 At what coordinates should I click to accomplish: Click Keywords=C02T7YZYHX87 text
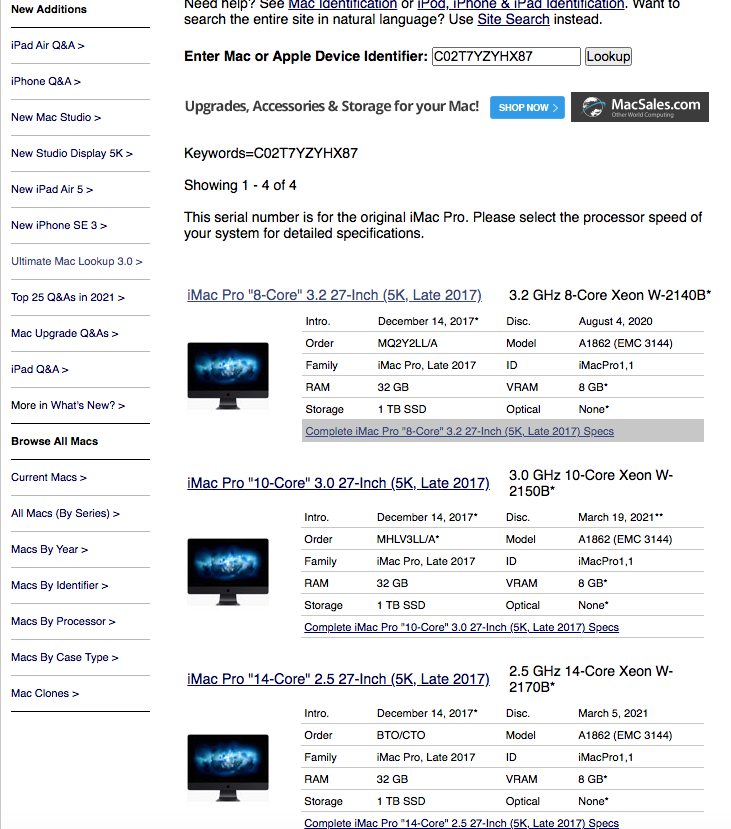[x=271, y=153]
